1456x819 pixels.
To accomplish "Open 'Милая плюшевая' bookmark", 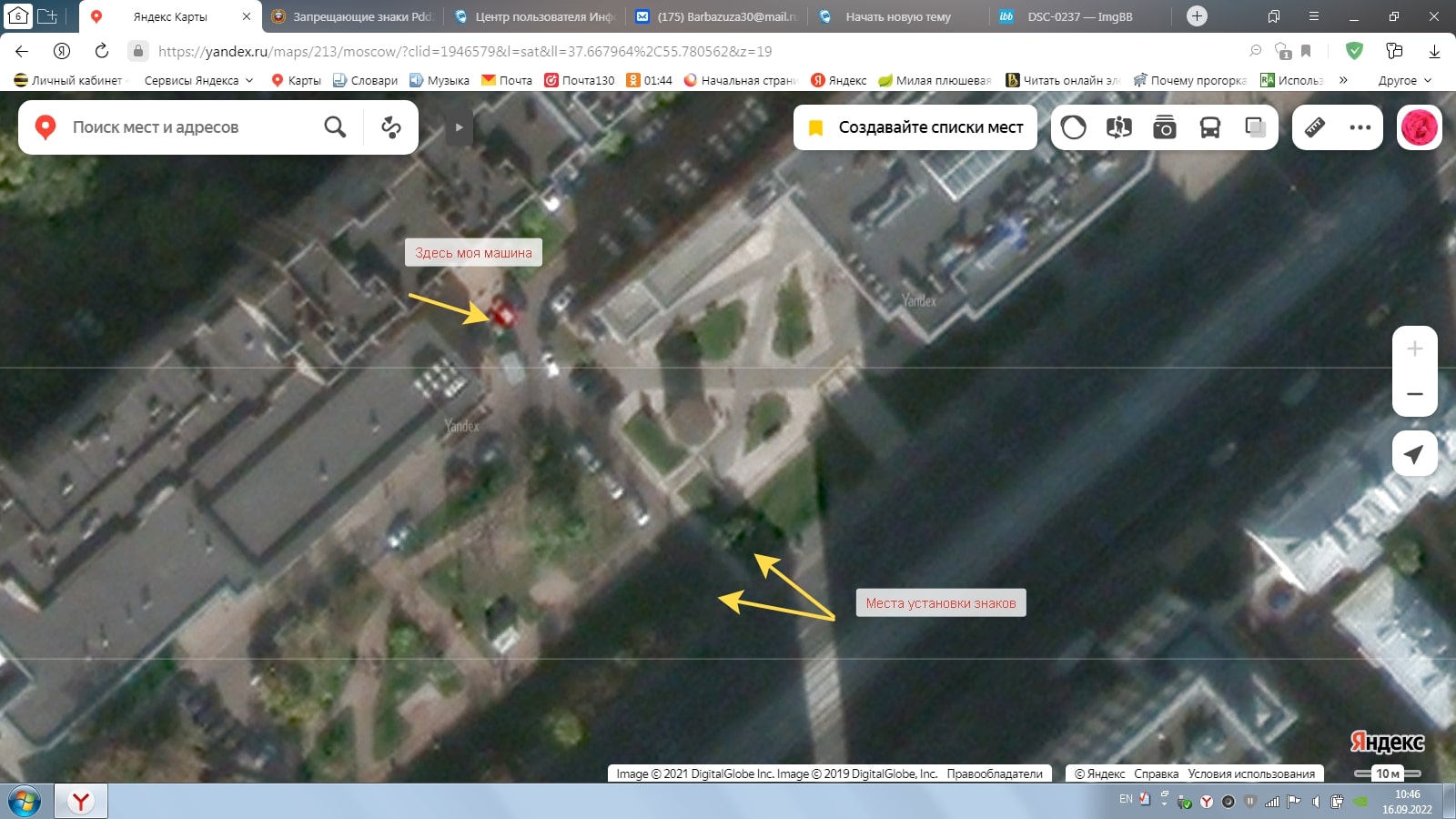I will (x=935, y=80).
